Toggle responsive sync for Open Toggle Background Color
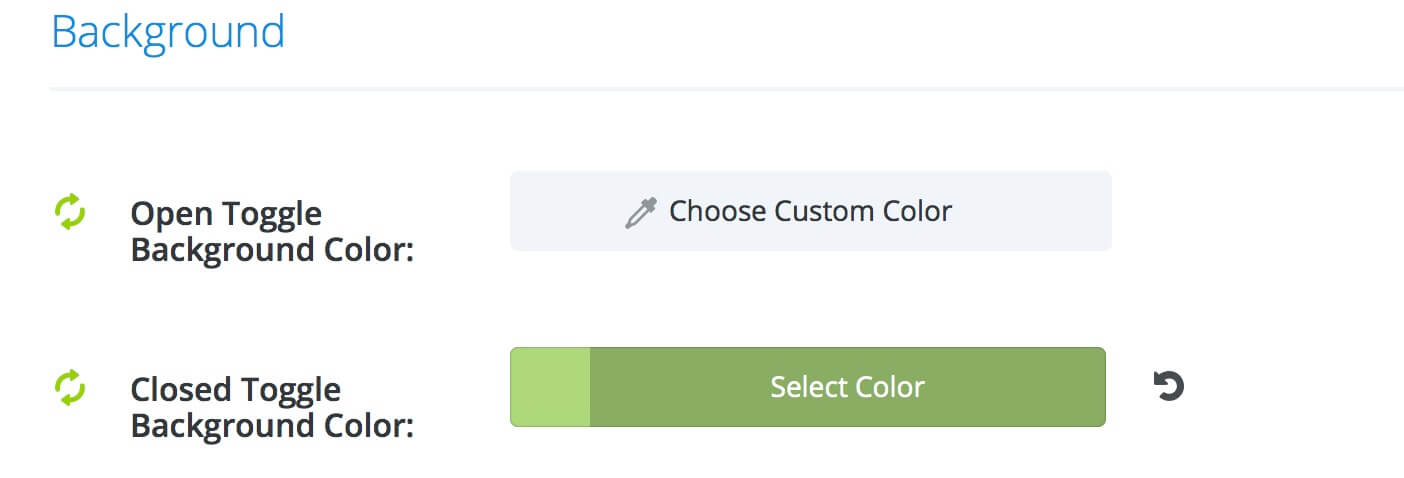 click(x=70, y=212)
